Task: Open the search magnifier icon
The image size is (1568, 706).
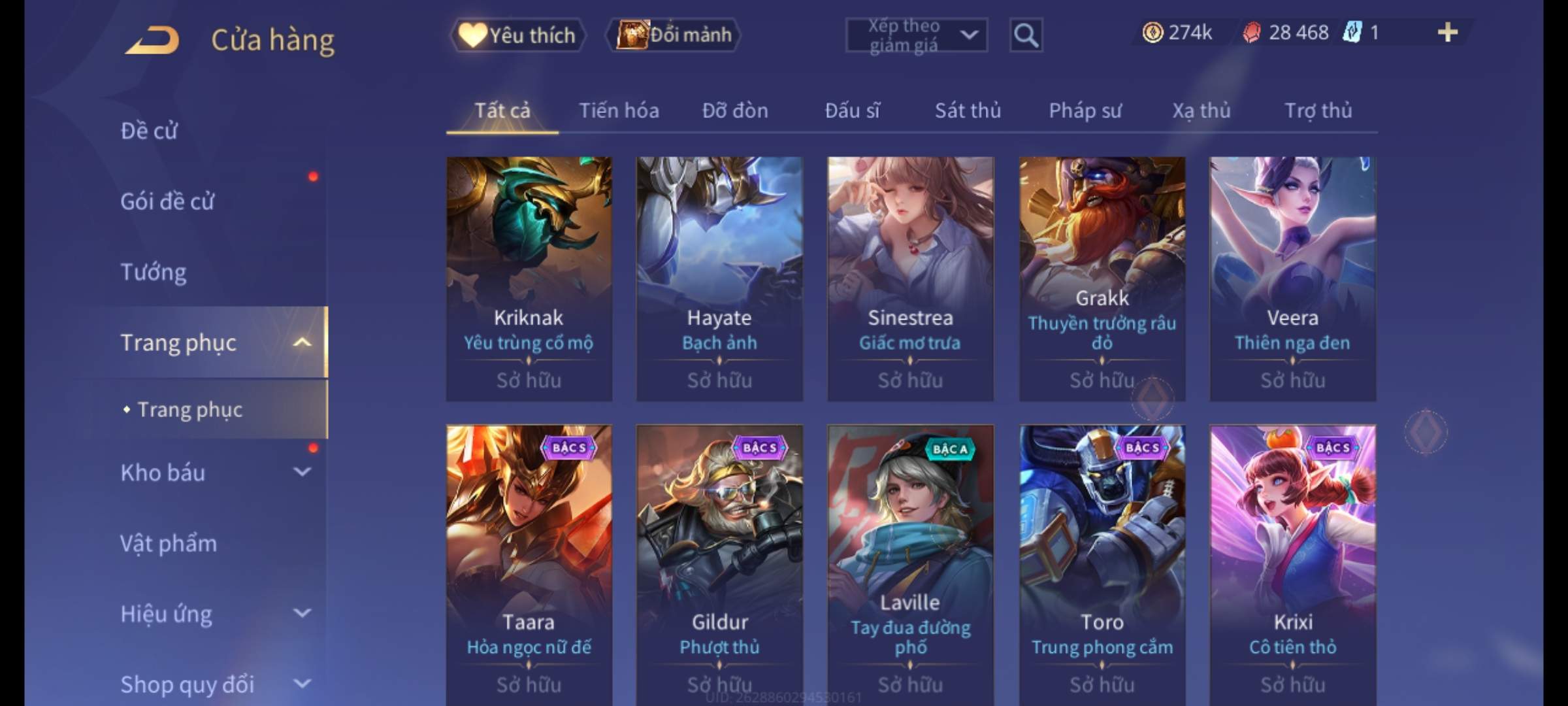Action: point(1026,35)
